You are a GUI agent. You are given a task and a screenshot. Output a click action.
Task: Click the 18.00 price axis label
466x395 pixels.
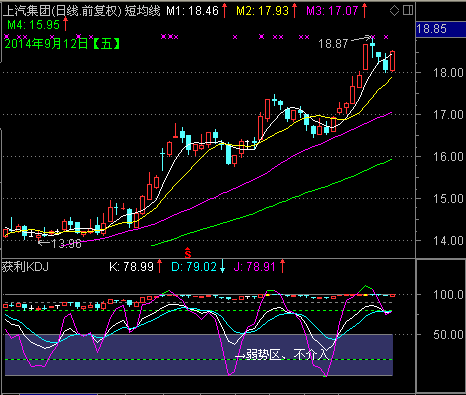(448, 73)
